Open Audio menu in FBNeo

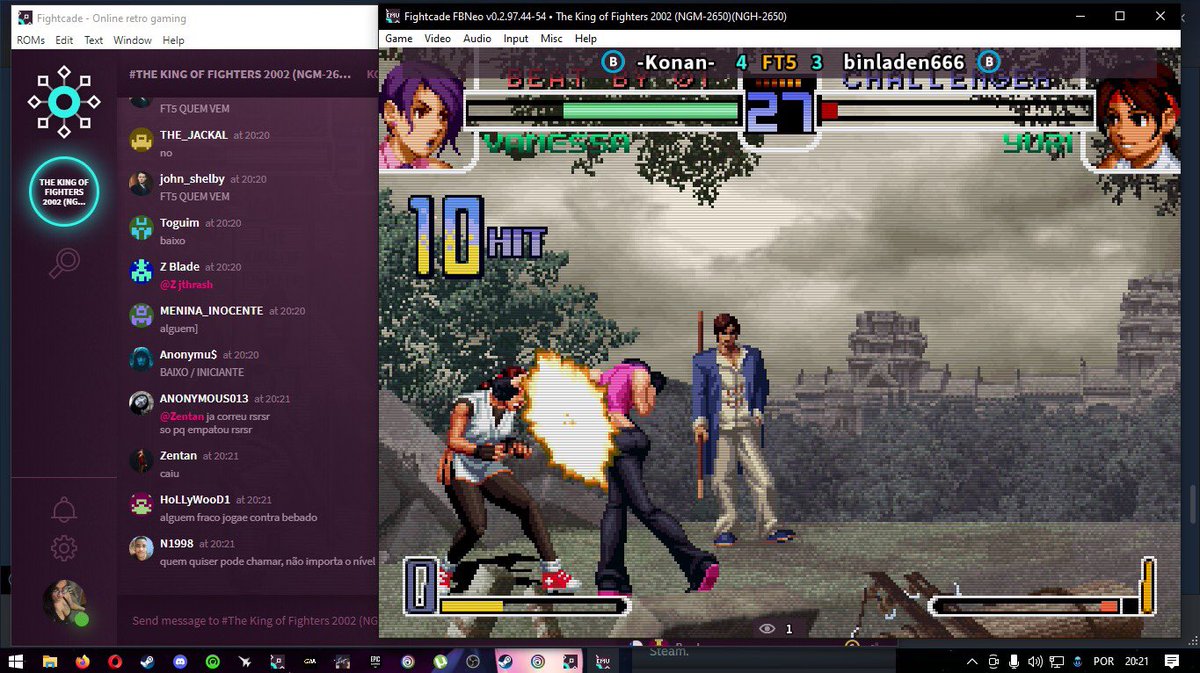pyautogui.click(x=477, y=38)
